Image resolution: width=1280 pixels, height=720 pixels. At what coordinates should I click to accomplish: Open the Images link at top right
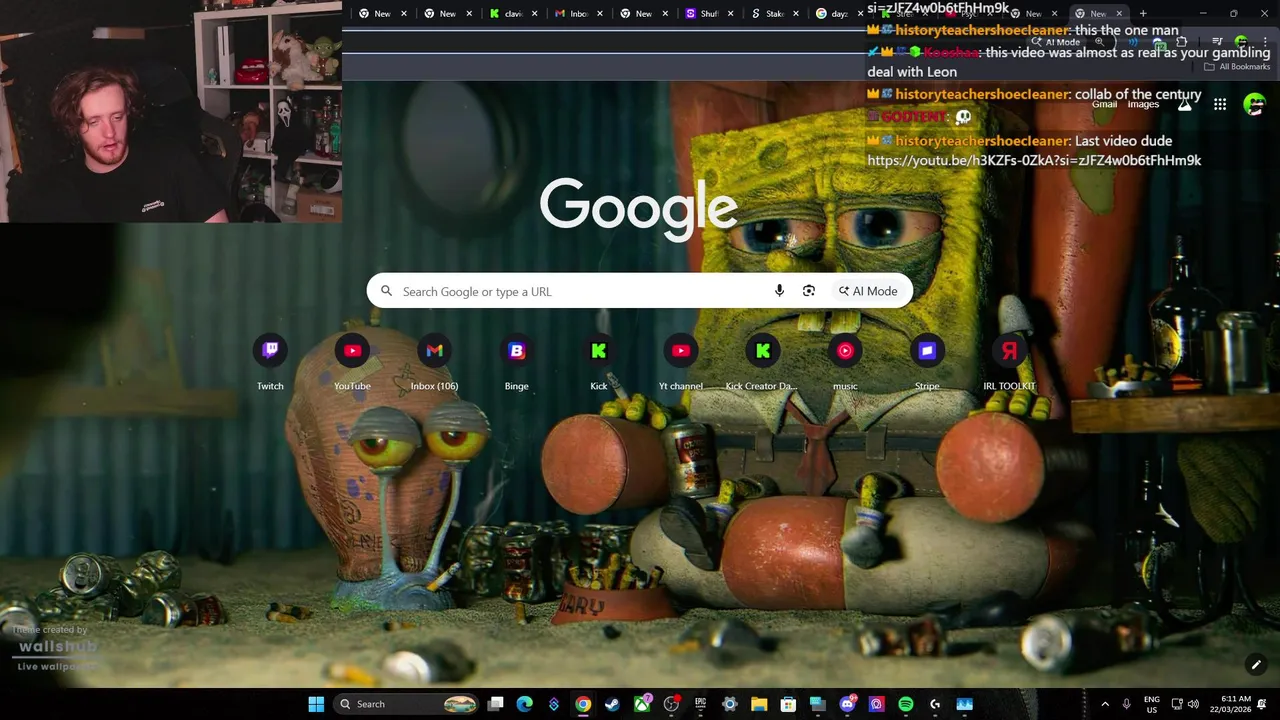pyautogui.click(x=1143, y=104)
